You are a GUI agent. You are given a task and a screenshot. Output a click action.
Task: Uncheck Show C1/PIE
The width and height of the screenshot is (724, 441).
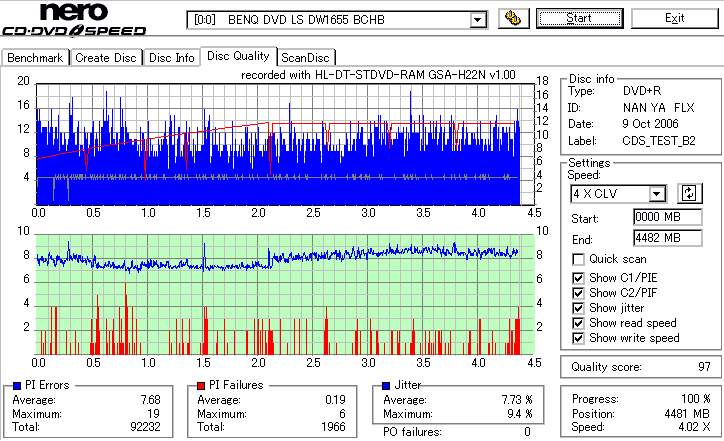coord(578,278)
